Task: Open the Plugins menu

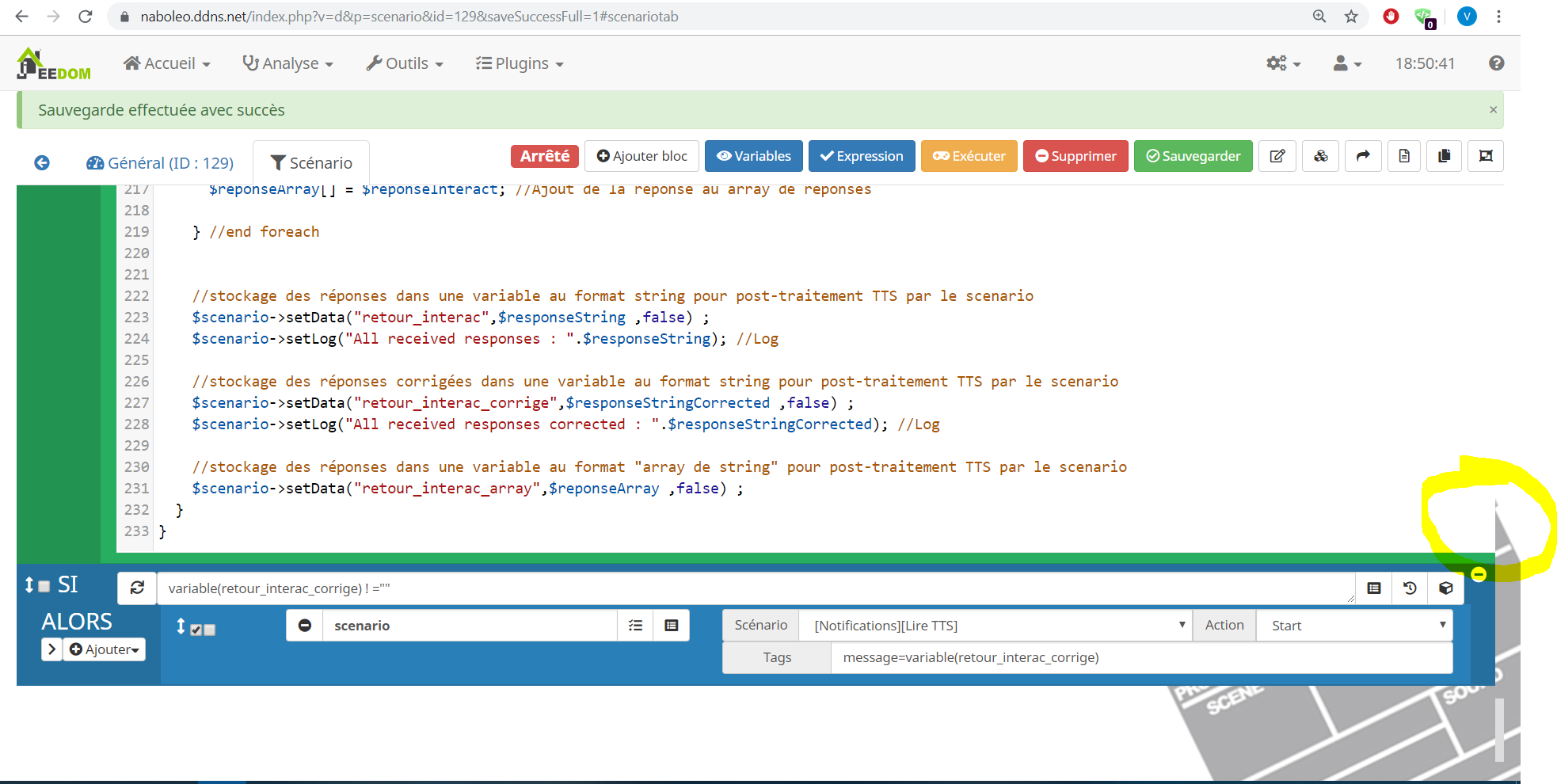Action: coord(520,63)
